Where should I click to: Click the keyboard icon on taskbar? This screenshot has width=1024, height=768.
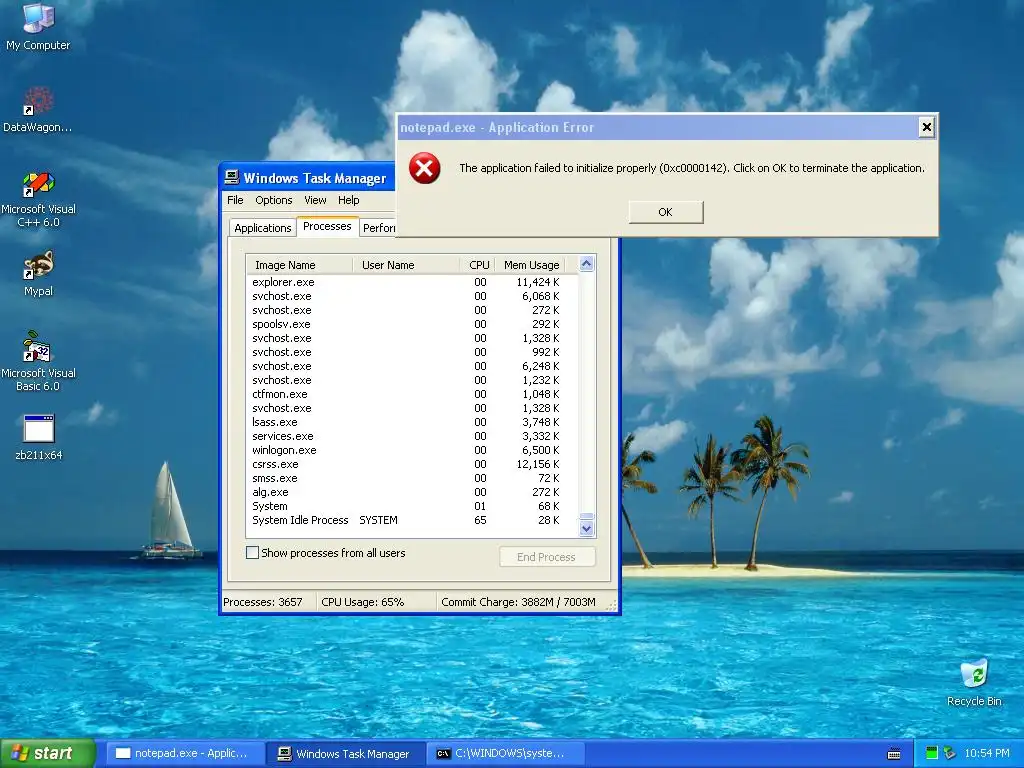tap(894, 754)
